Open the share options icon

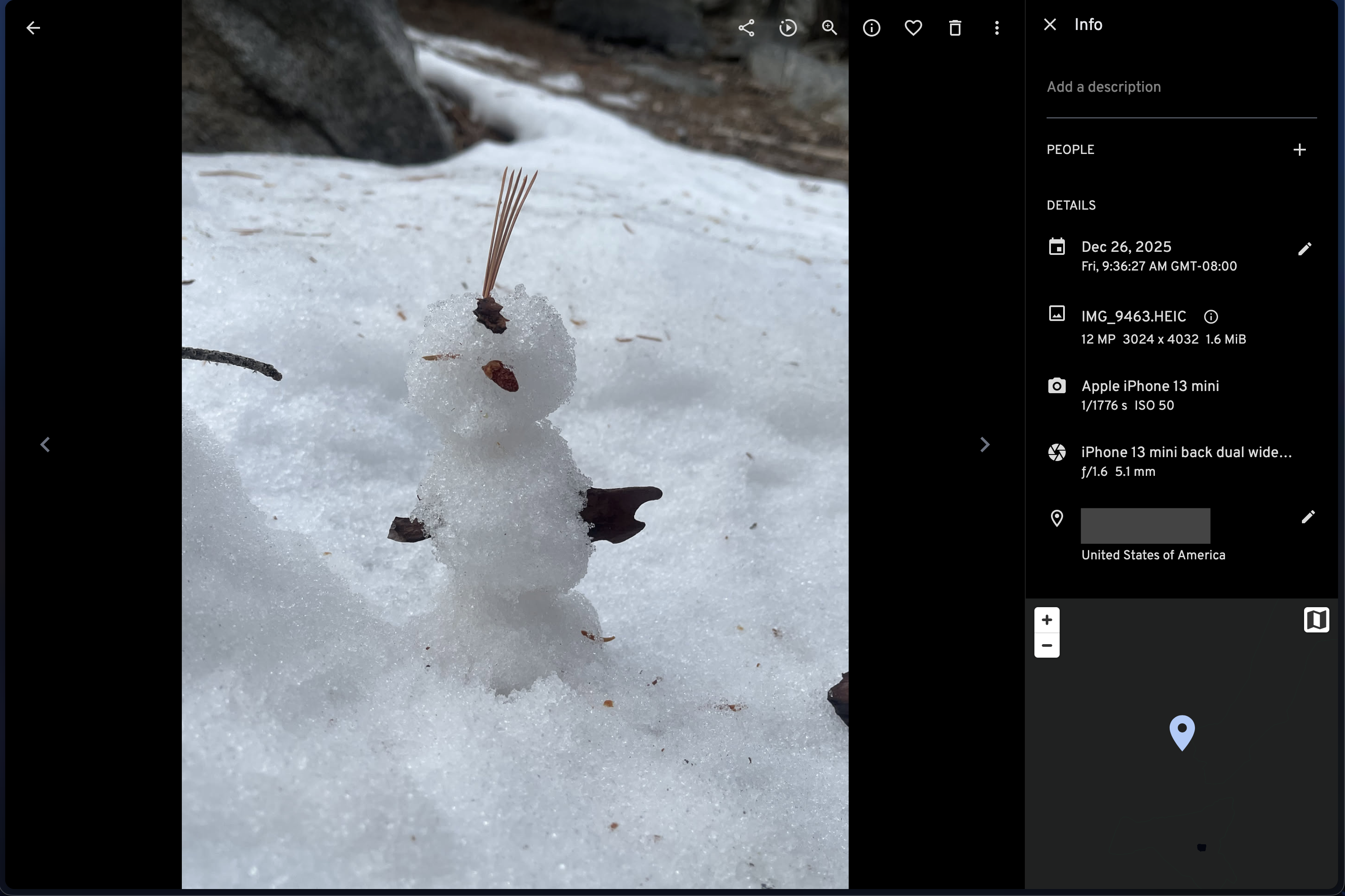point(746,27)
